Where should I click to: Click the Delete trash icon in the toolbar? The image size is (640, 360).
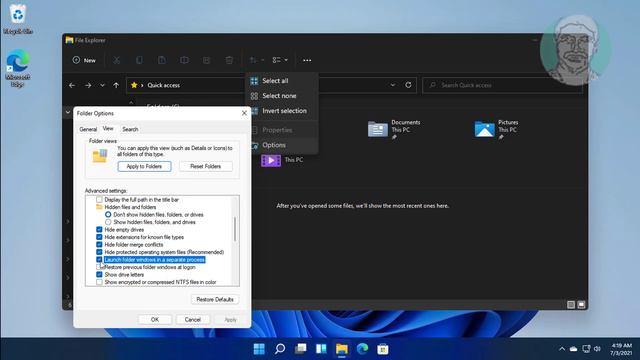pos(229,60)
